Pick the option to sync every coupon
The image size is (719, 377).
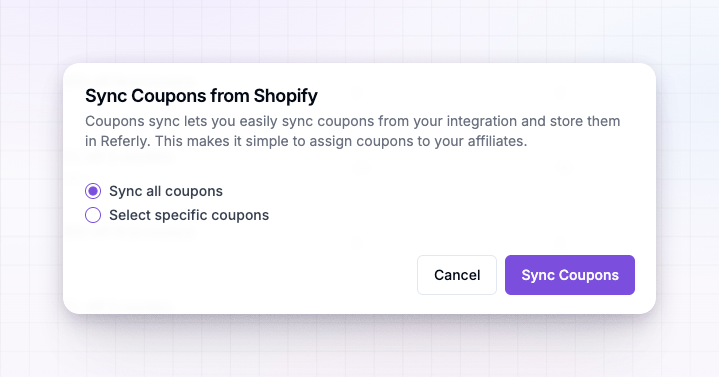93,191
